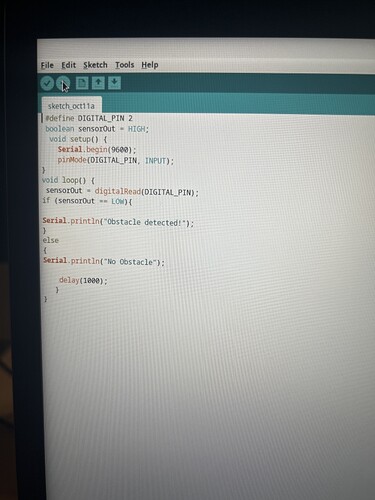Open the Sketch menu

pos(95,65)
